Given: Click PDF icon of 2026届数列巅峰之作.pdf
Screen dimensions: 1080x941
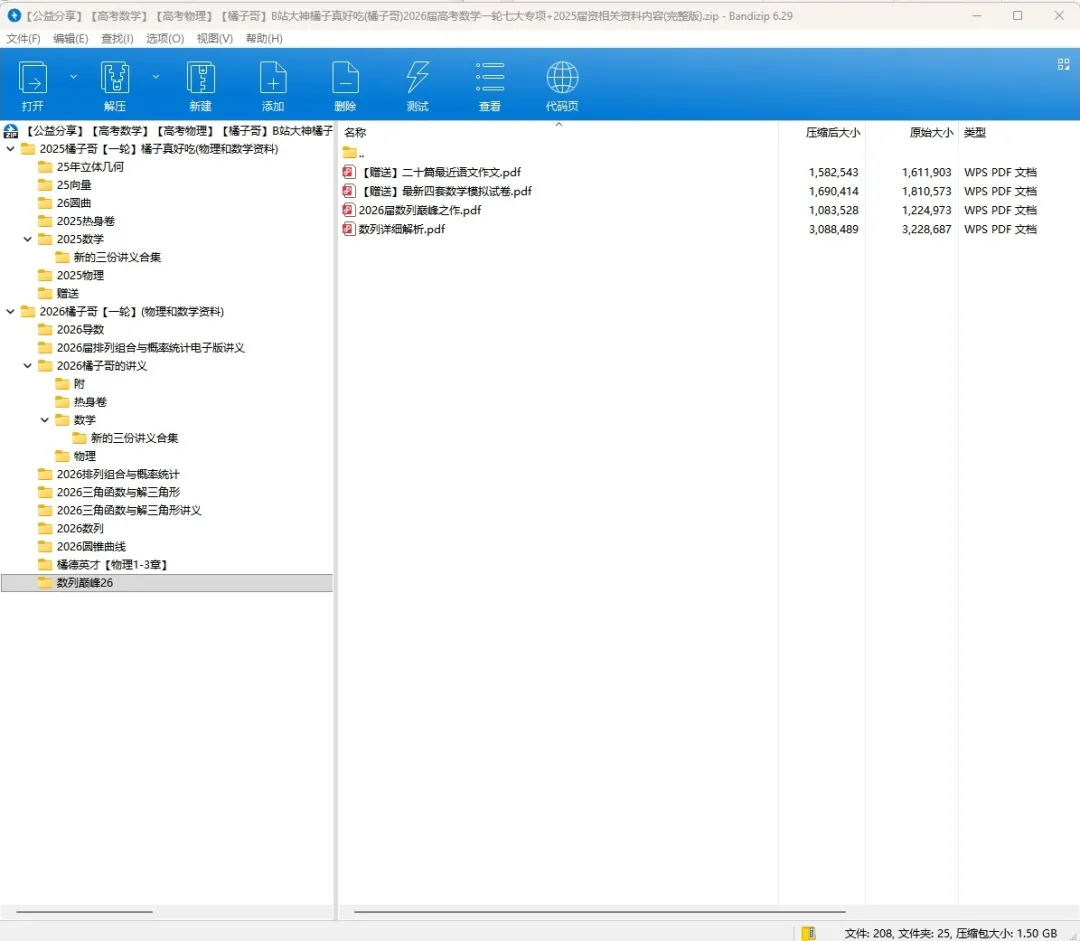Looking at the screenshot, I should (349, 210).
